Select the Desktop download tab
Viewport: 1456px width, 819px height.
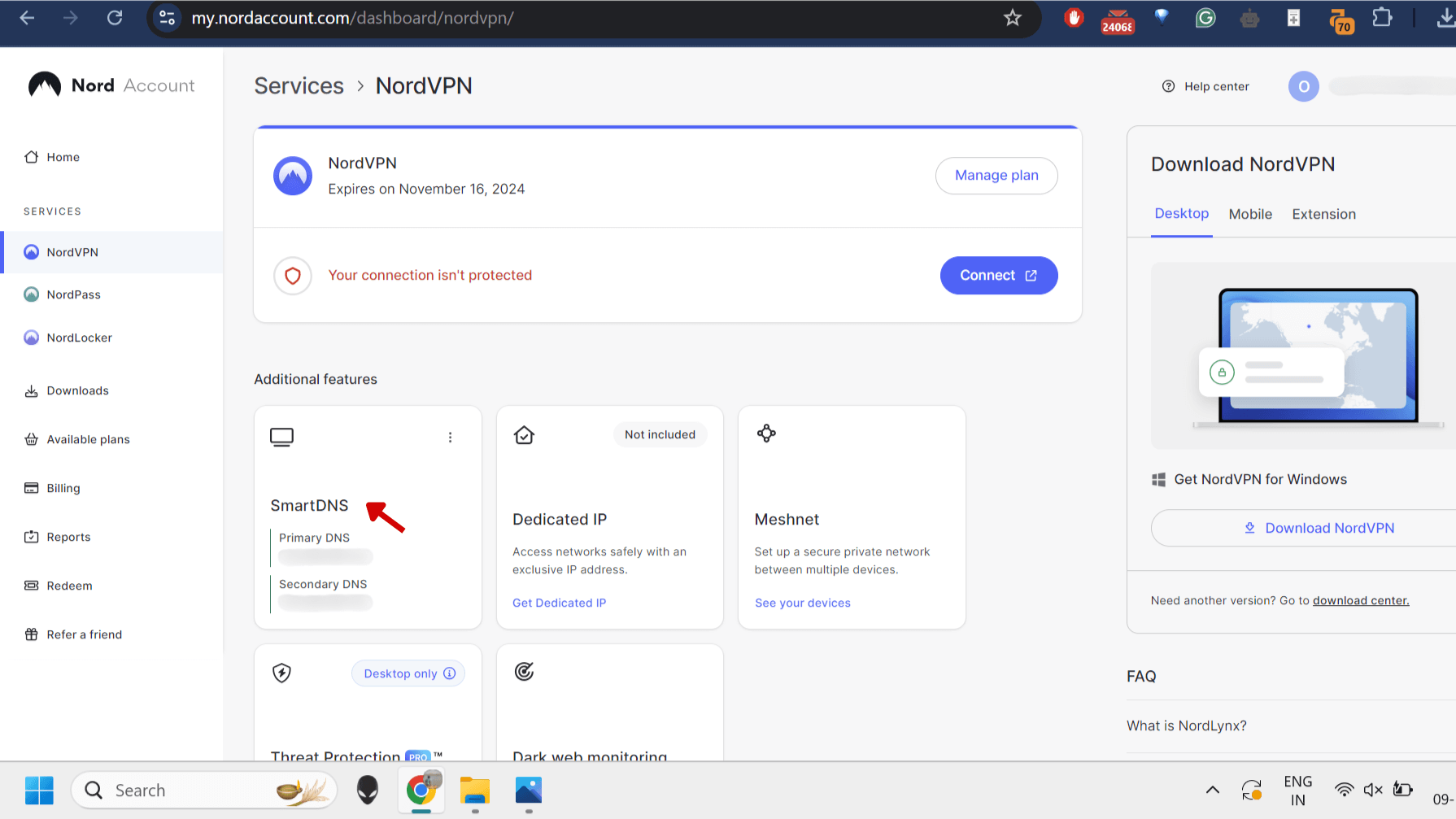coord(1181,214)
